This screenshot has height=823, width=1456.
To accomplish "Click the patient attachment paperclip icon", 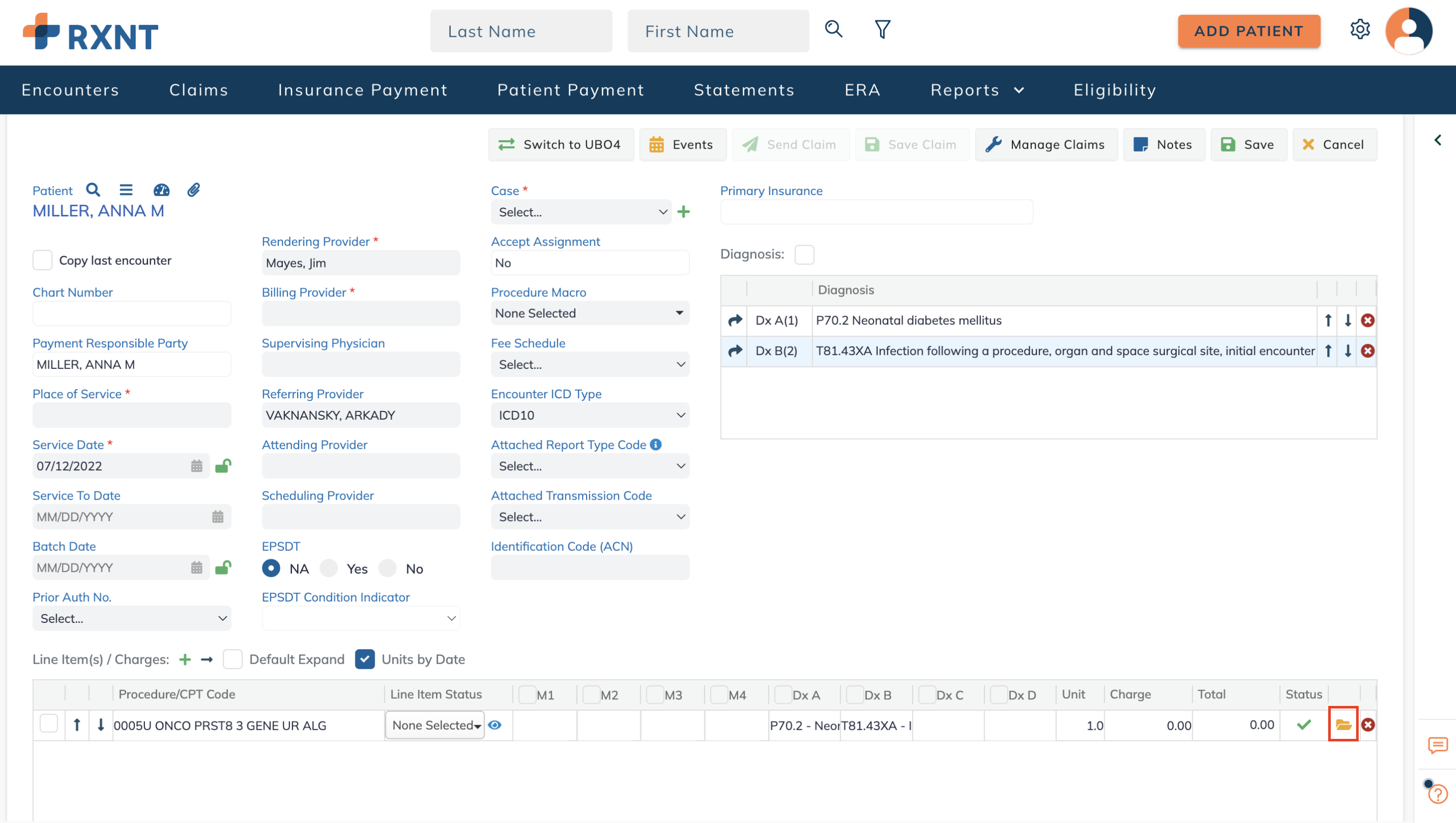I will click(x=193, y=190).
